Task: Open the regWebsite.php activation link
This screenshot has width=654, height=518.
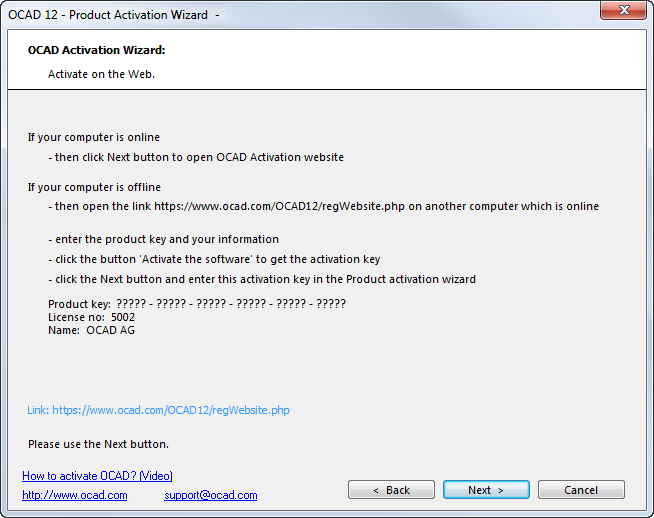Action: [x=158, y=410]
